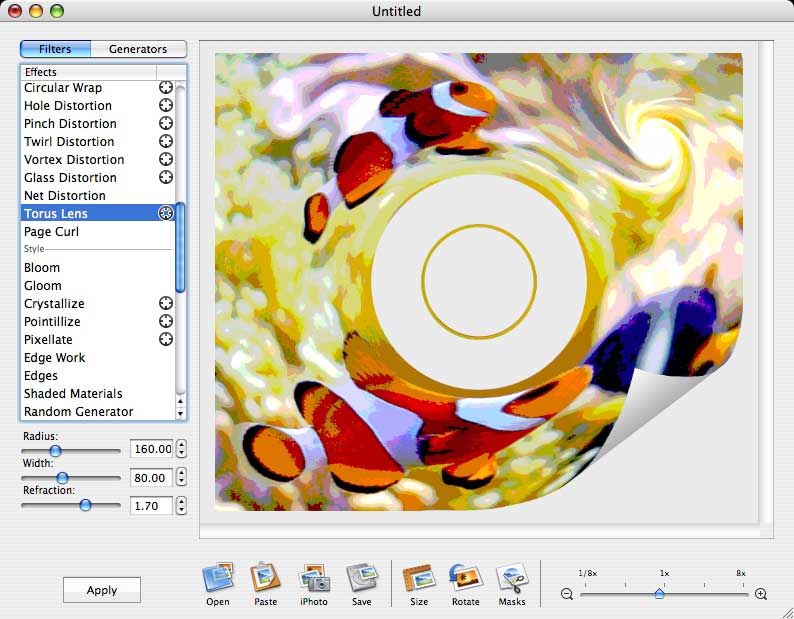Toggle the Torus Lens position target icon
The image size is (794, 619).
pos(166,213)
